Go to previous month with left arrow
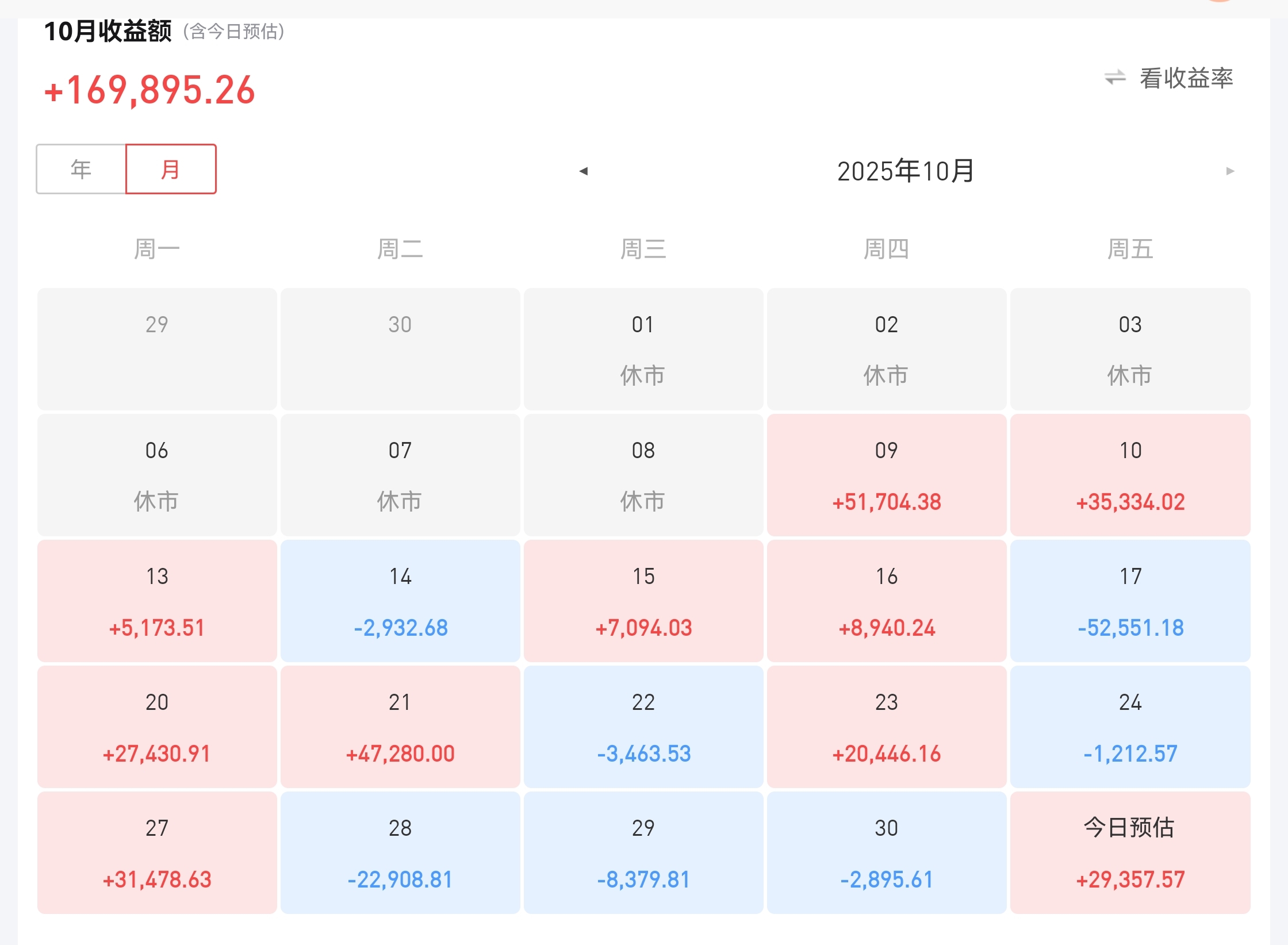 pos(583,171)
